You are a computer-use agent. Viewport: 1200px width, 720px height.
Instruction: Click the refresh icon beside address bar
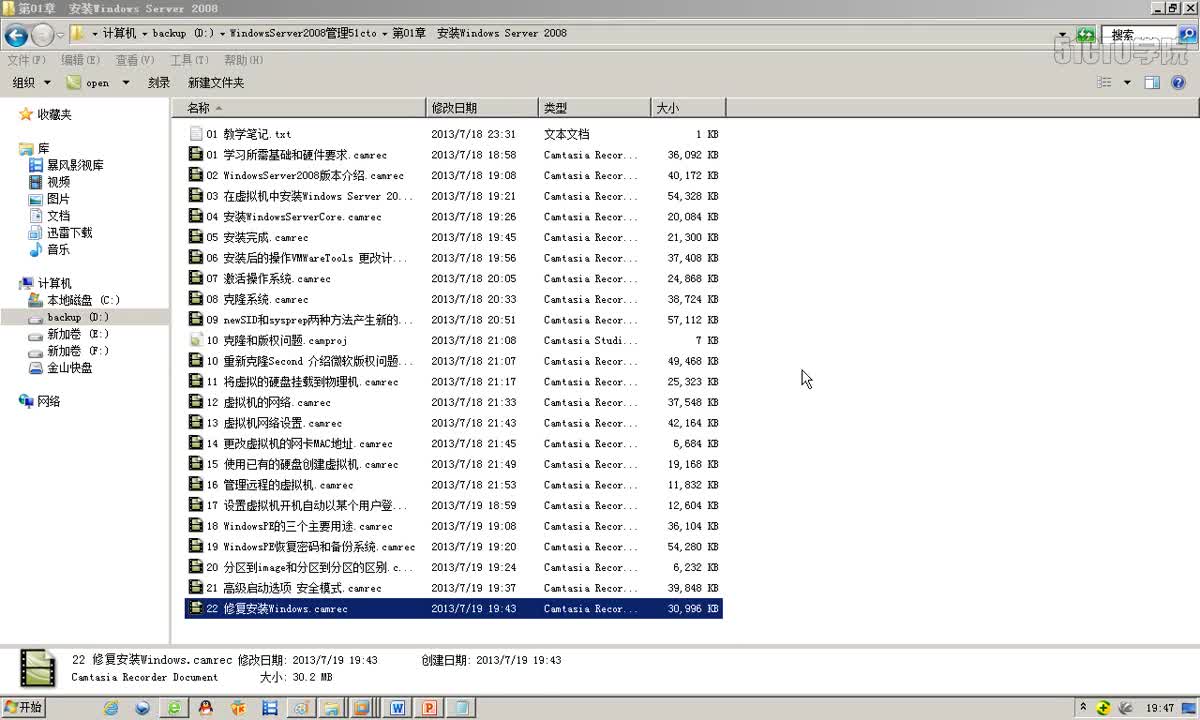coord(1086,34)
